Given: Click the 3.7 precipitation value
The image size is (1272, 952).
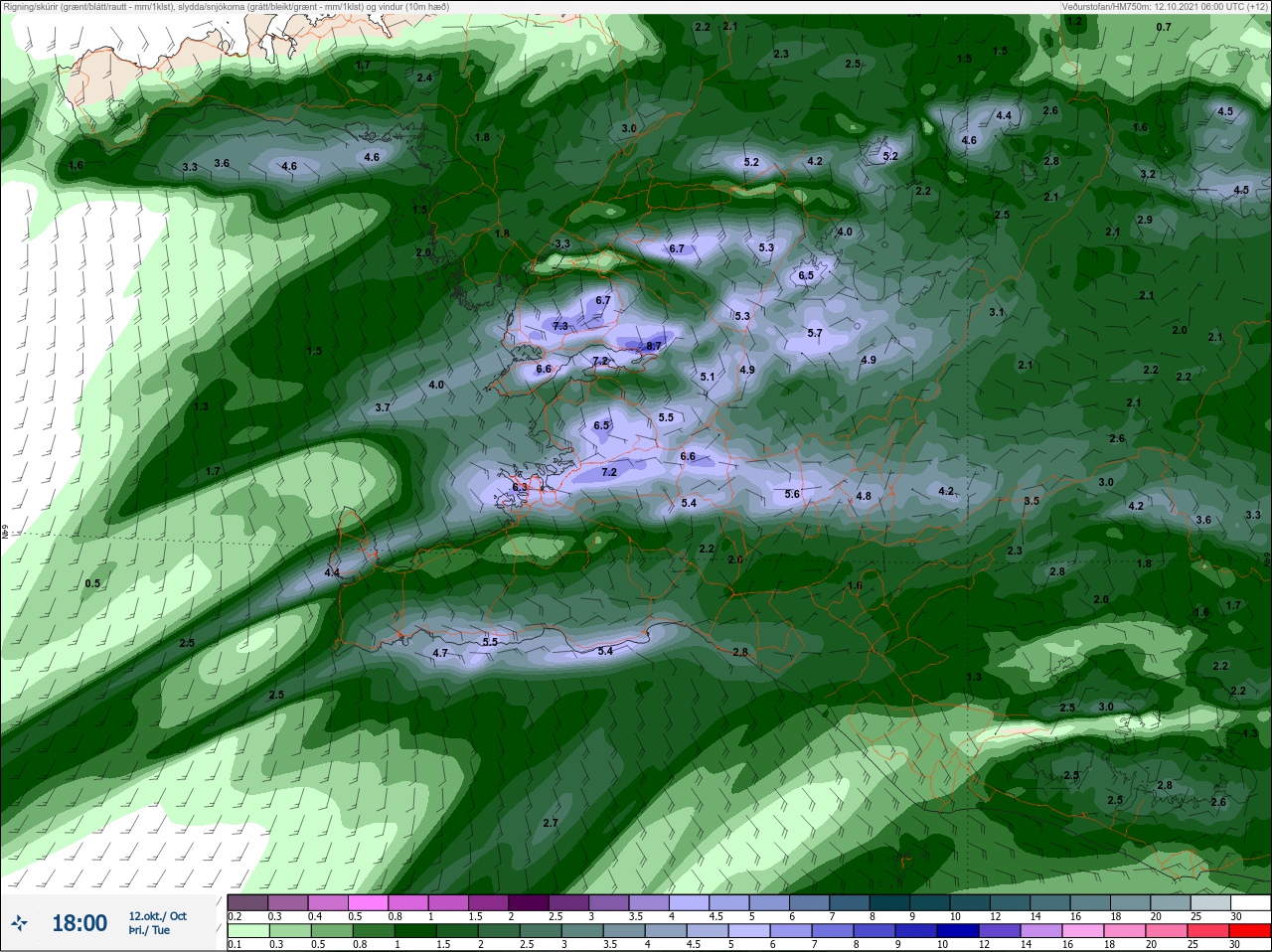Looking at the screenshot, I should coord(383,407).
